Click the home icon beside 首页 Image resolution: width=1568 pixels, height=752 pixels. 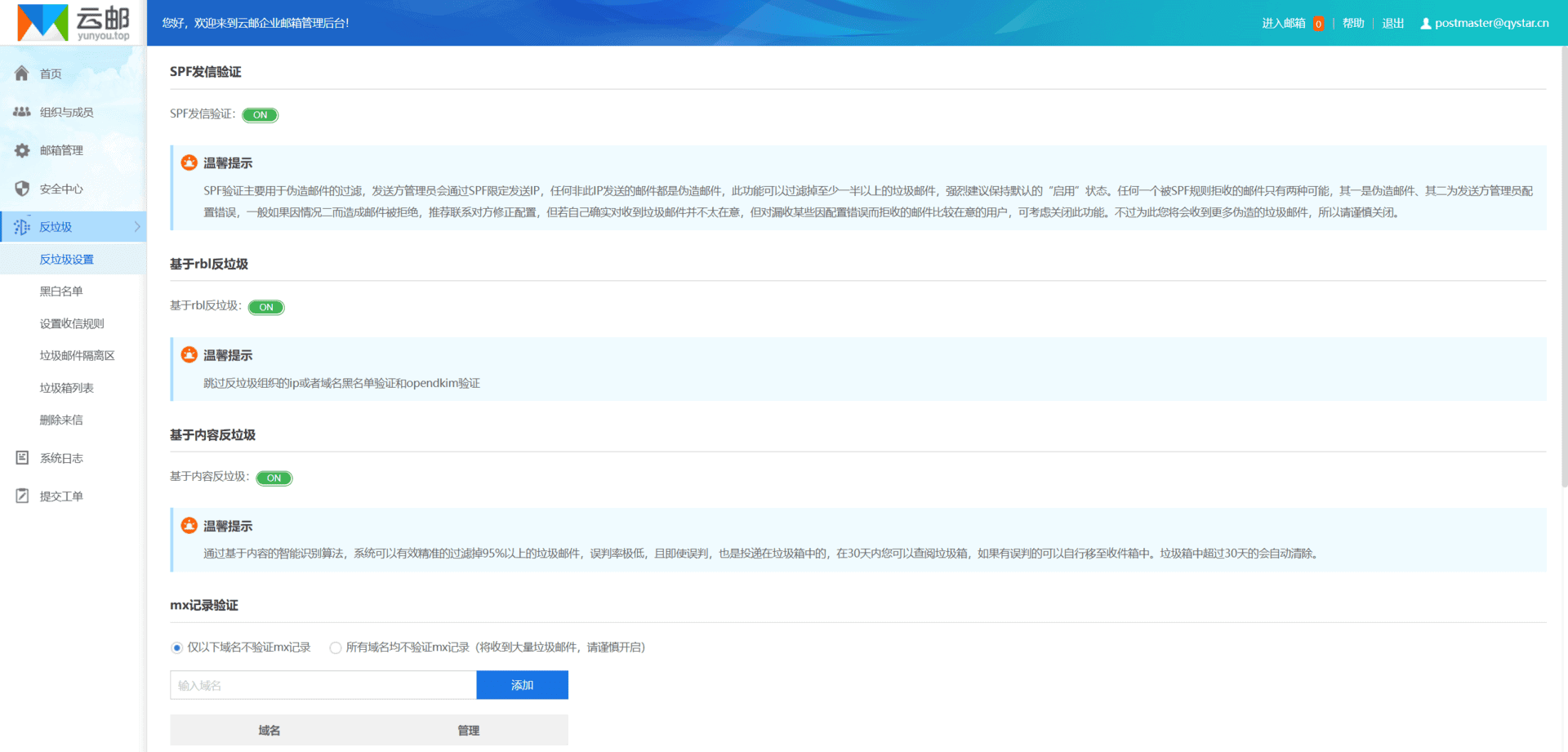click(22, 73)
